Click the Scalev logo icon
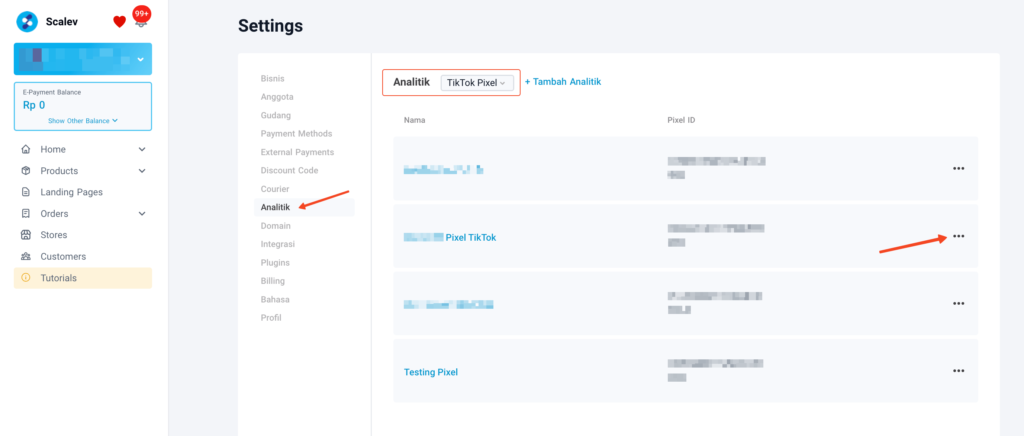 tap(27, 22)
